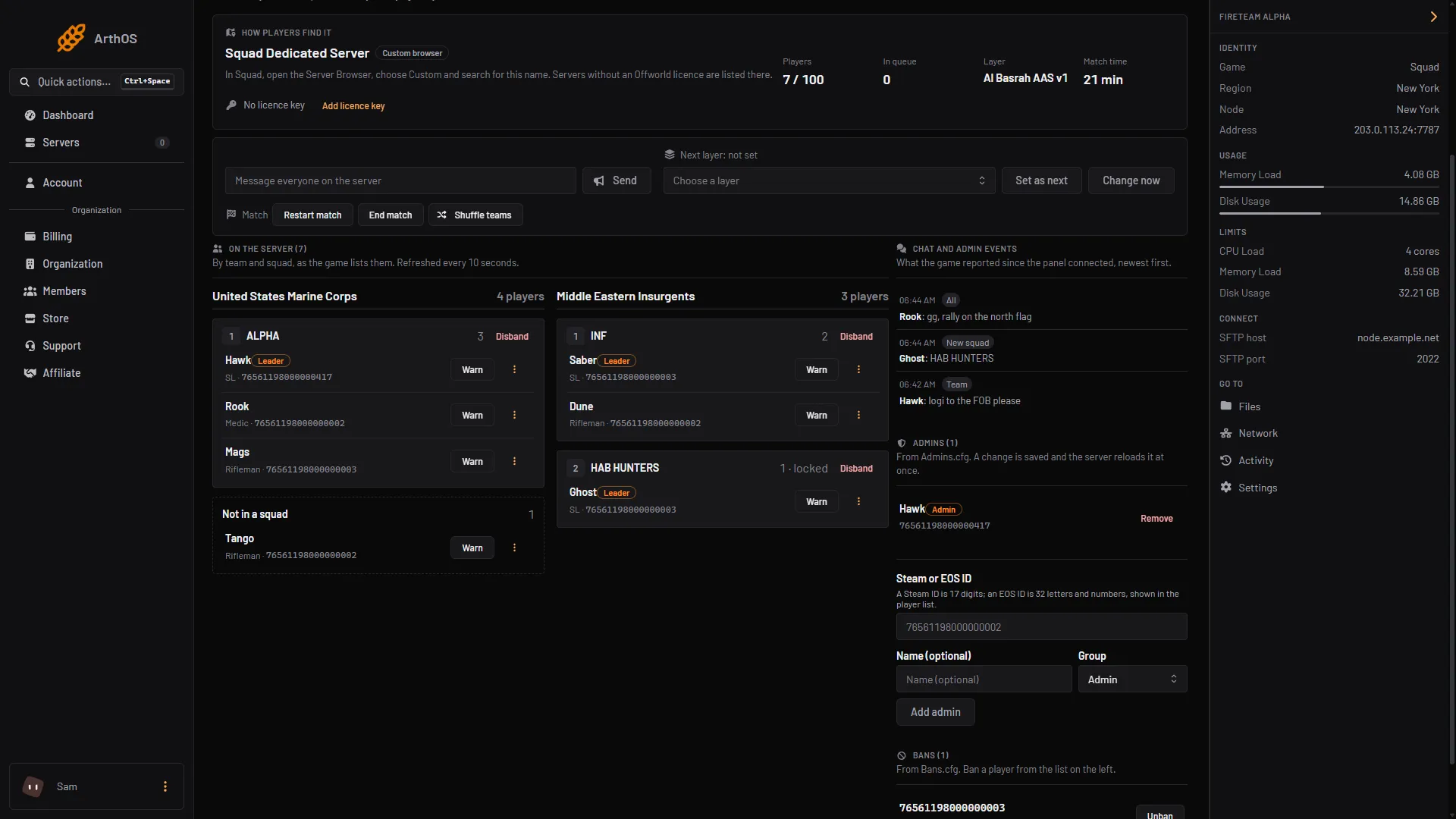This screenshot has height=819, width=1456.
Task: Open options menu for player Hawk
Action: pyautogui.click(x=514, y=369)
